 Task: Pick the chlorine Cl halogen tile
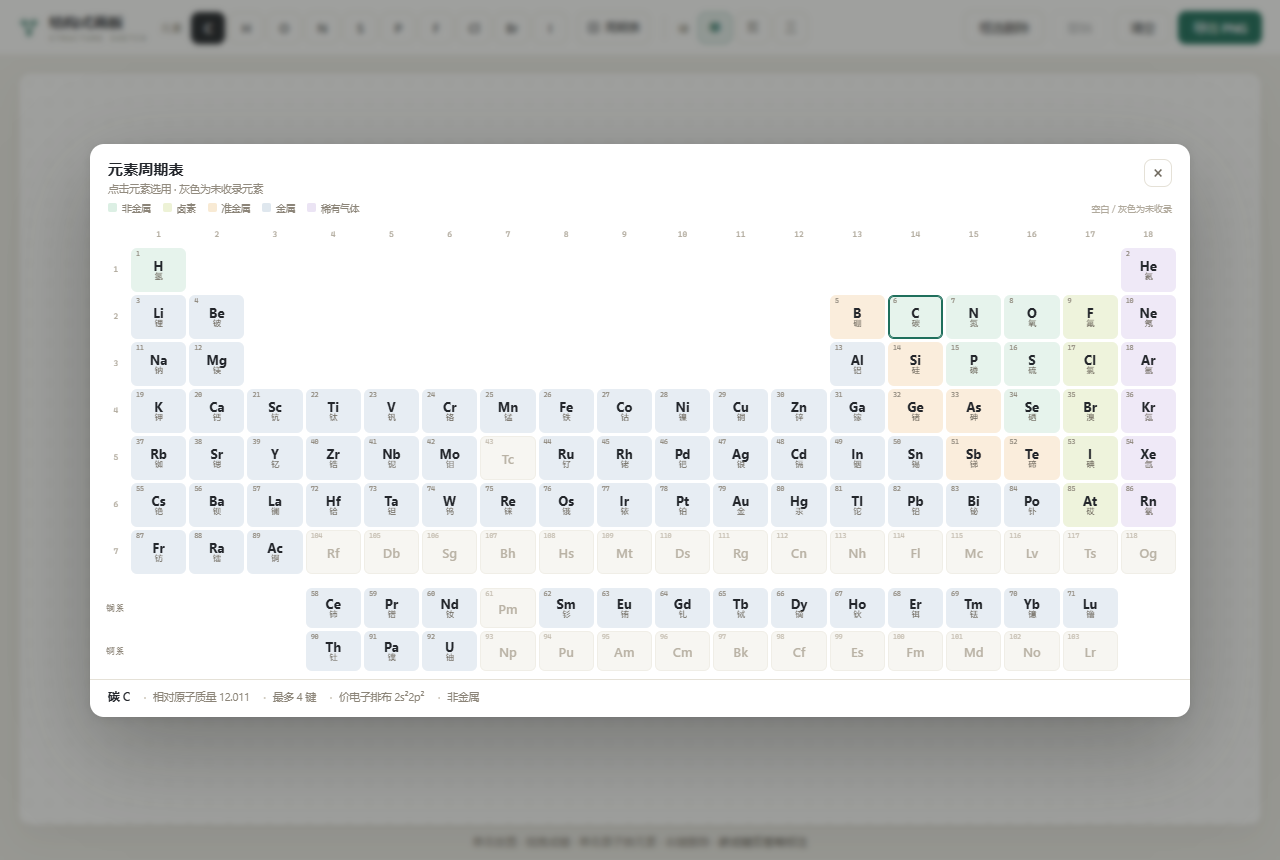click(x=1090, y=364)
